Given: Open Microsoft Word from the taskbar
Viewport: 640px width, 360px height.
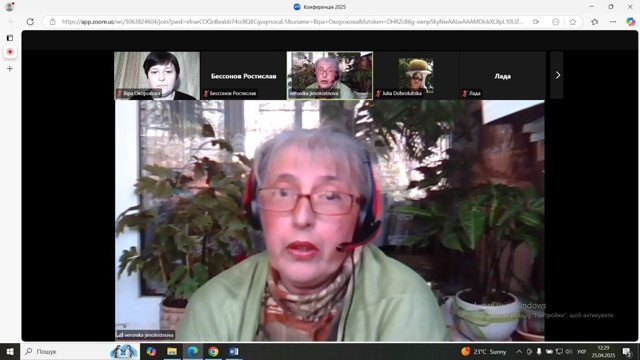Looking at the screenshot, I should (x=233, y=351).
